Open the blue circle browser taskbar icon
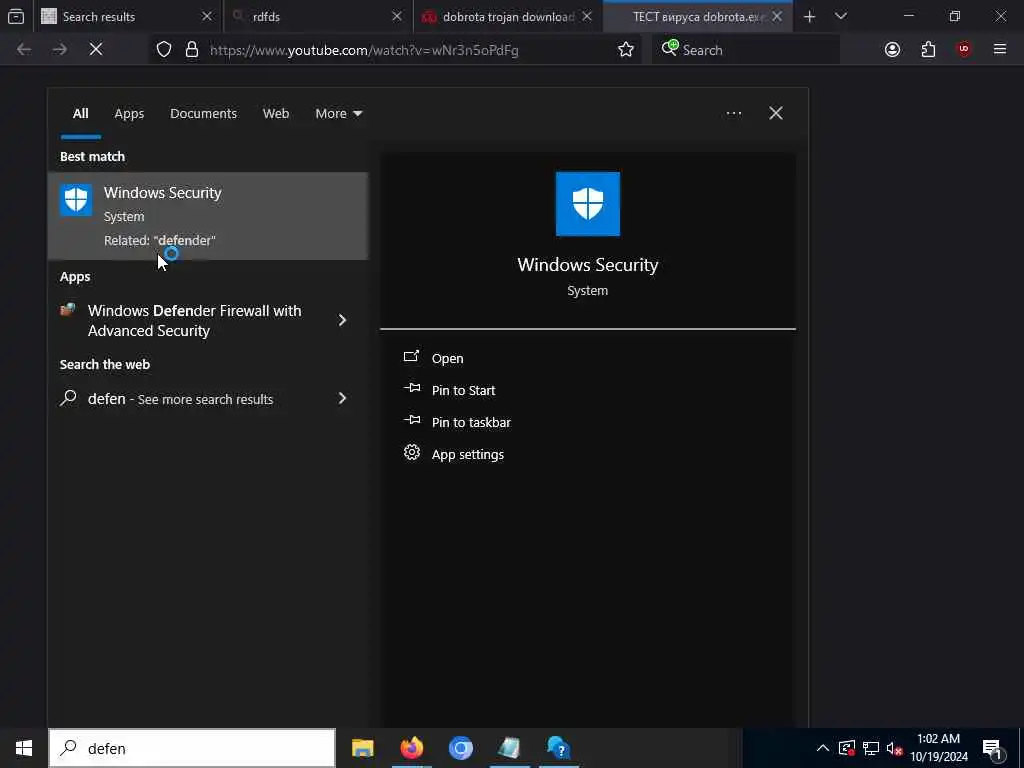Viewport: 1024px width, 768px height. (x=460, y=748)
